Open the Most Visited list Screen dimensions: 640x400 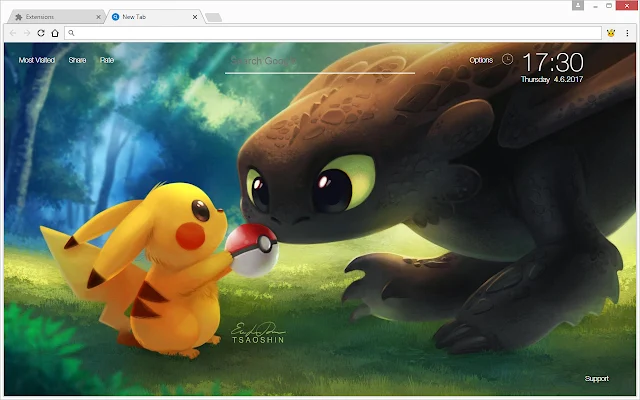pyautogui.click(x=37, y=60)
